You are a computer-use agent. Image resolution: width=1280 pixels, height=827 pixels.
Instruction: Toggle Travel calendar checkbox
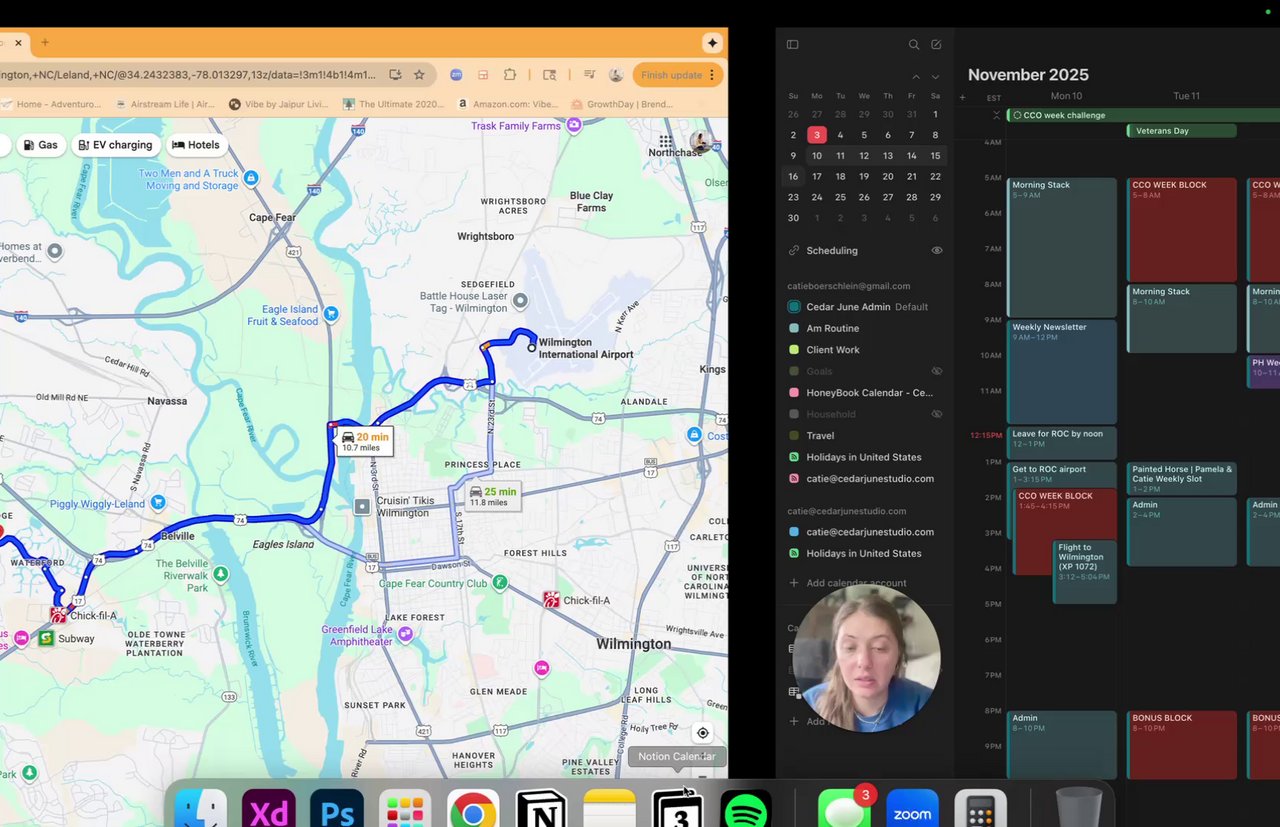click(794, 436)
